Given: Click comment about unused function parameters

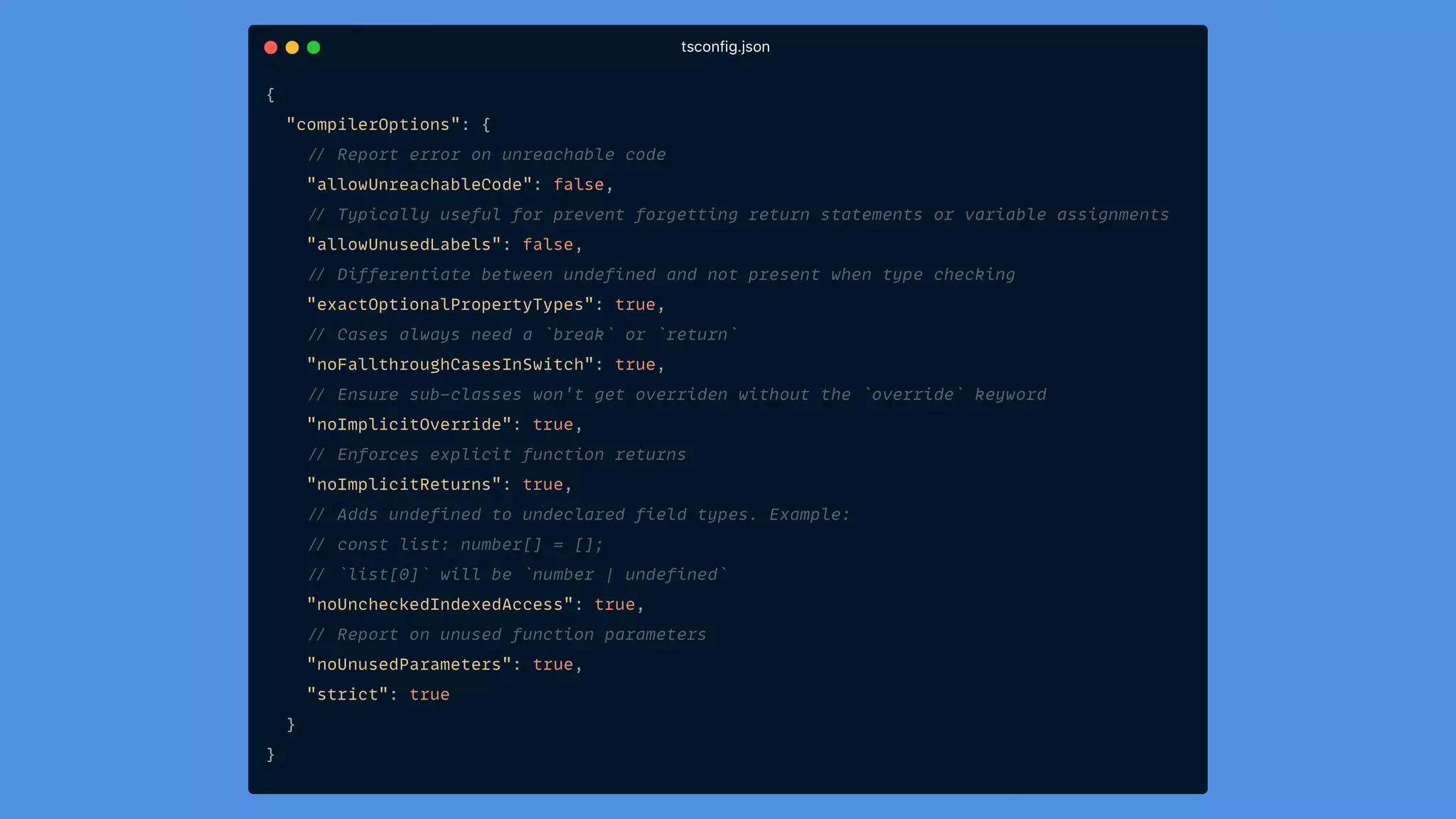Looking at the screenshot, I should (x=507, y=635).
